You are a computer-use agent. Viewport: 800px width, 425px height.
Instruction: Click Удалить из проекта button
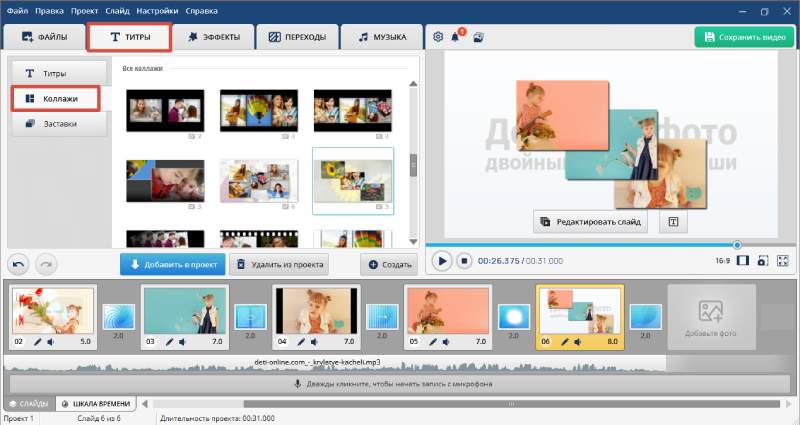(x=279, y=264)
